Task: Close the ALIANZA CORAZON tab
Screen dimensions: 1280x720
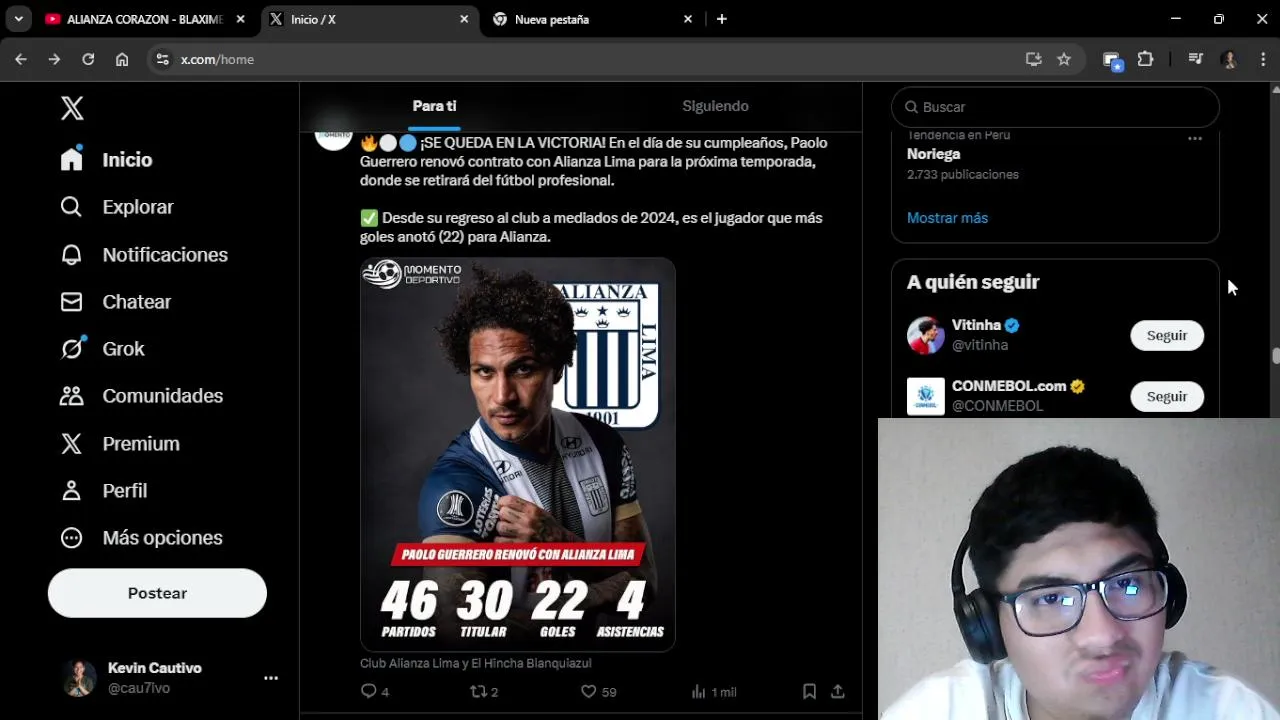Action: [240, 19]
